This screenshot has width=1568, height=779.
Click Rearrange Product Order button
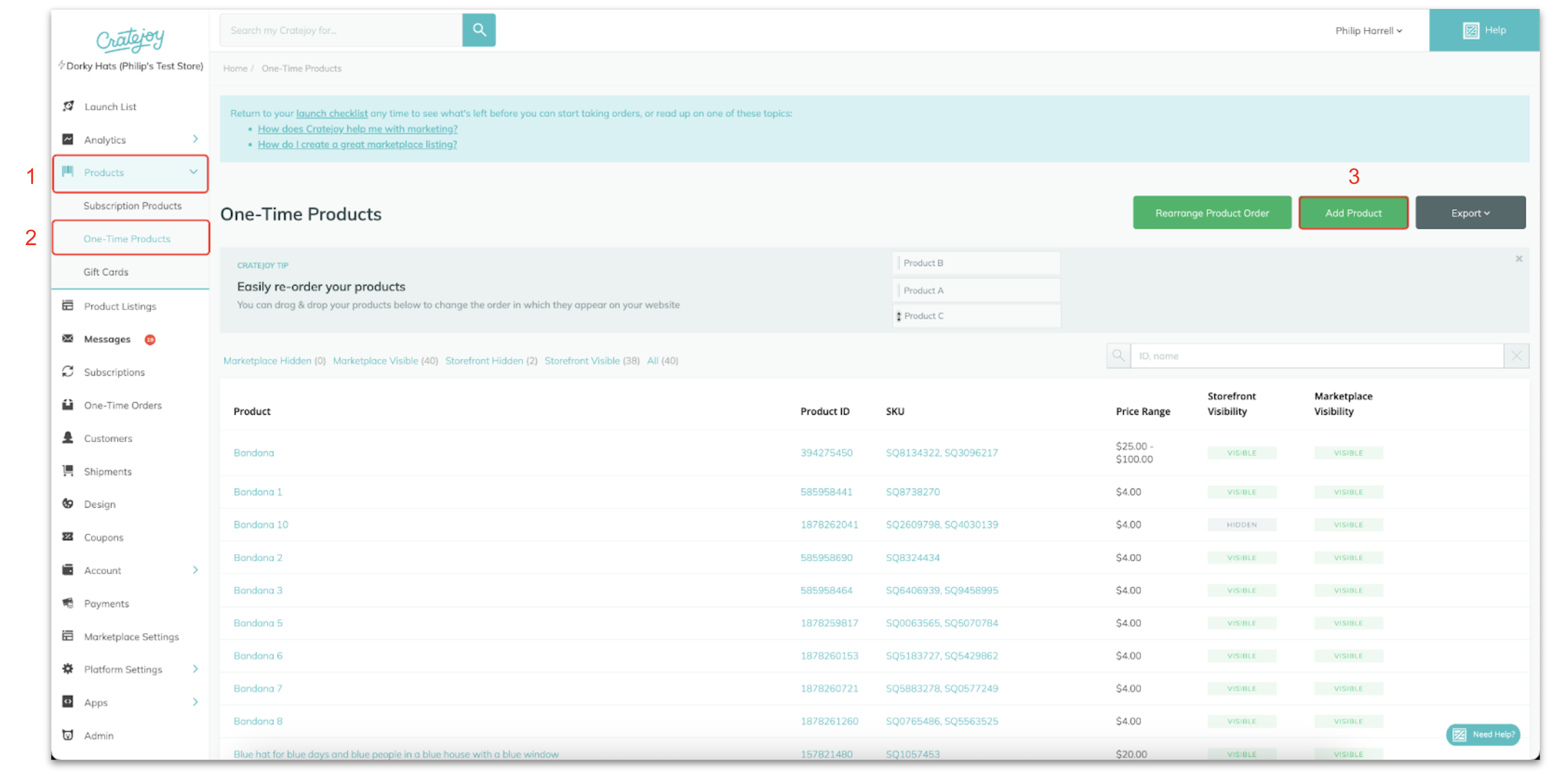pyautogui.click(x=1211, y=213)
